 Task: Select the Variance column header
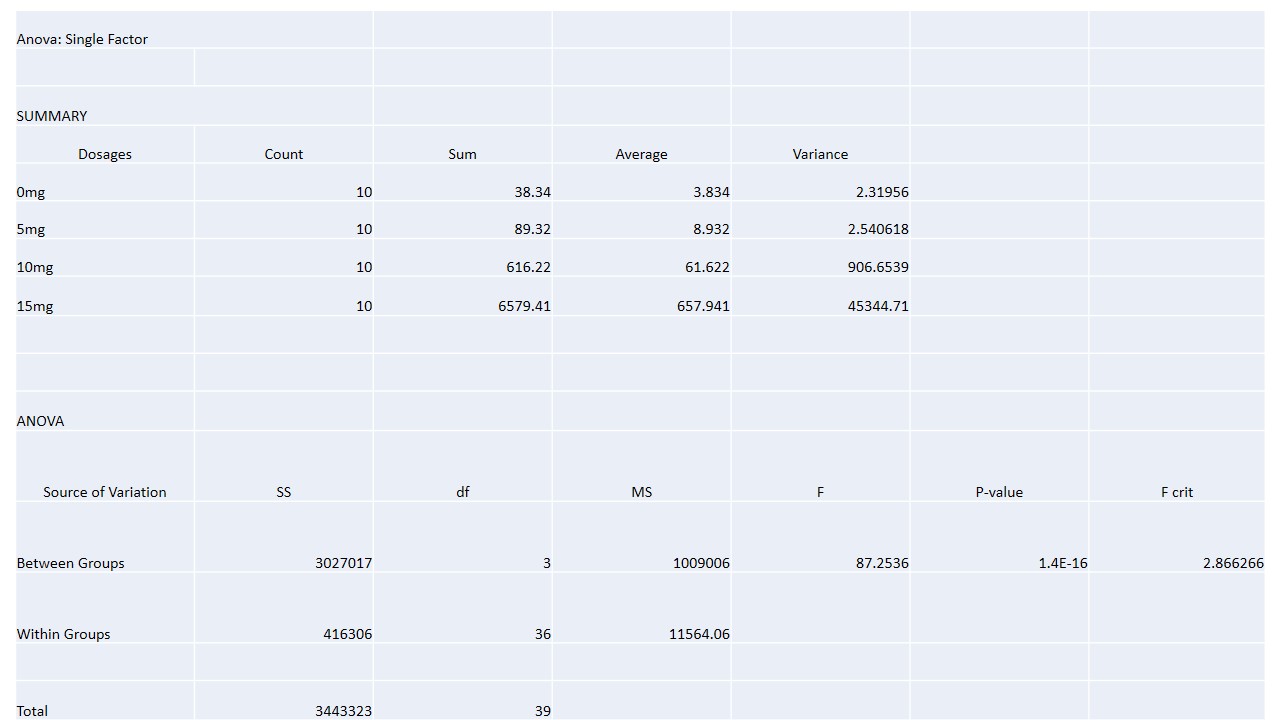[820, 154]
